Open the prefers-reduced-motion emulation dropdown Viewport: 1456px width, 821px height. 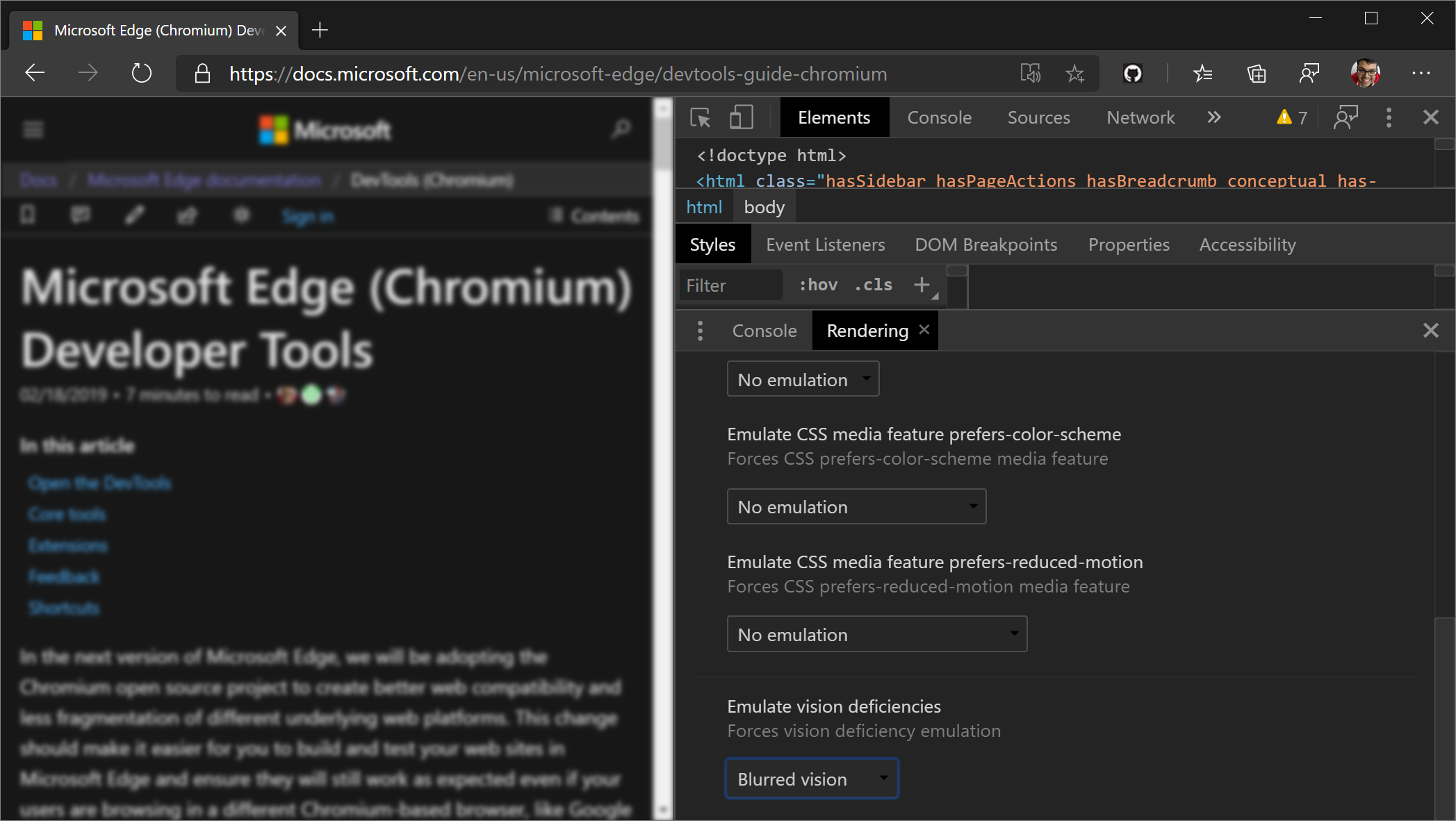coord(876,634)
